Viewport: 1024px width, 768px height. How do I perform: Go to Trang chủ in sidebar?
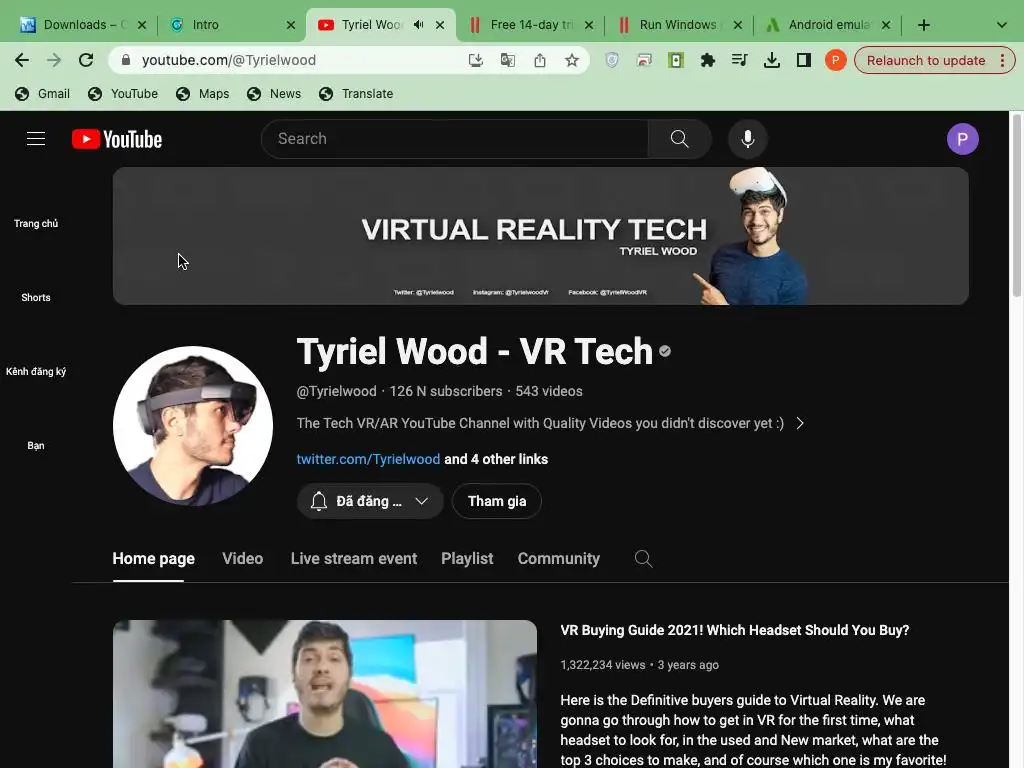click(36, 223)
